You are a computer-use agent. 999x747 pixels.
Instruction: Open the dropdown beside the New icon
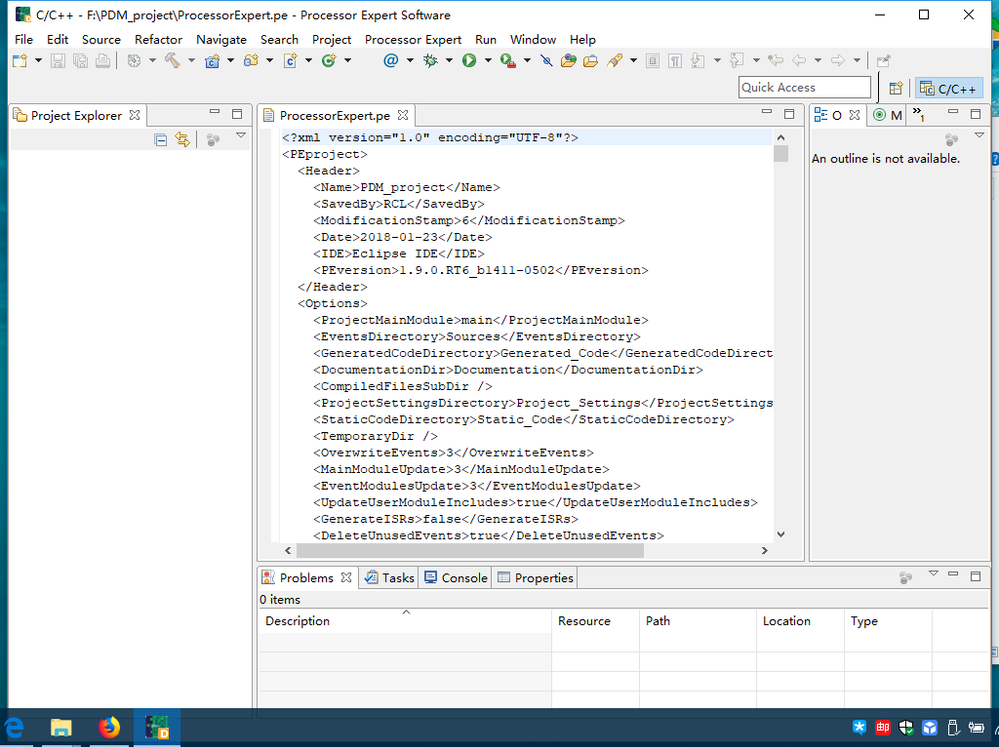point(38,61)
